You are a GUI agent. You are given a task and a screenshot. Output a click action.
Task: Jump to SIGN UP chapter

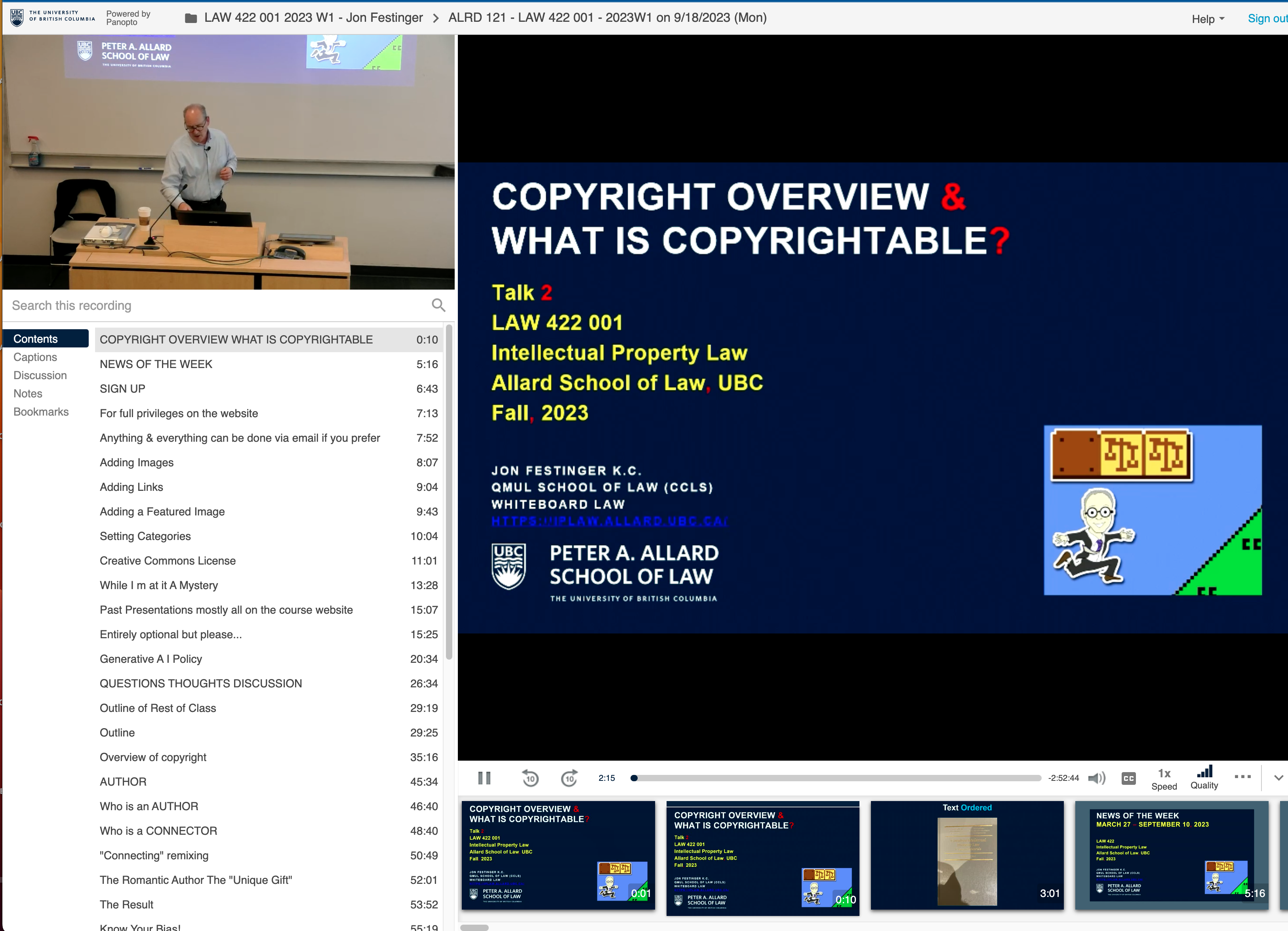[x=269, y=389]
